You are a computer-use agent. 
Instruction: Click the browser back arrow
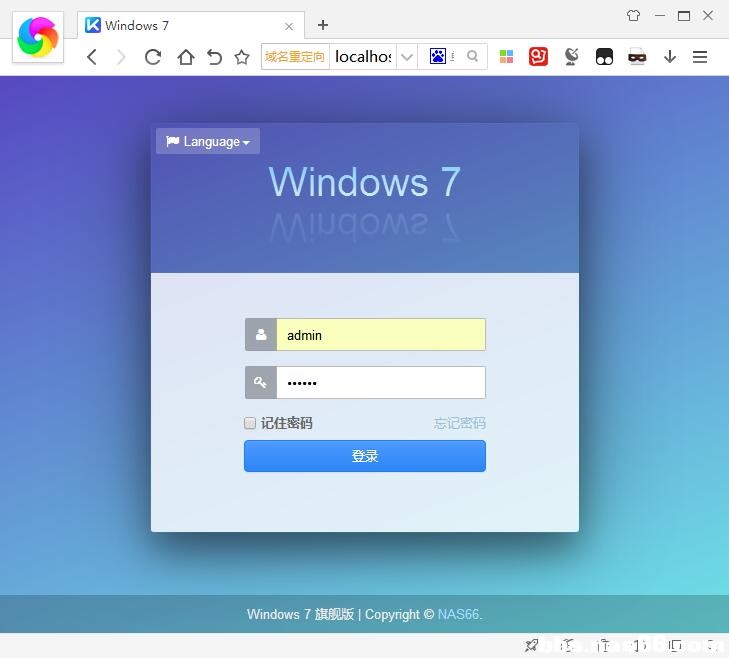click(92, 57)
